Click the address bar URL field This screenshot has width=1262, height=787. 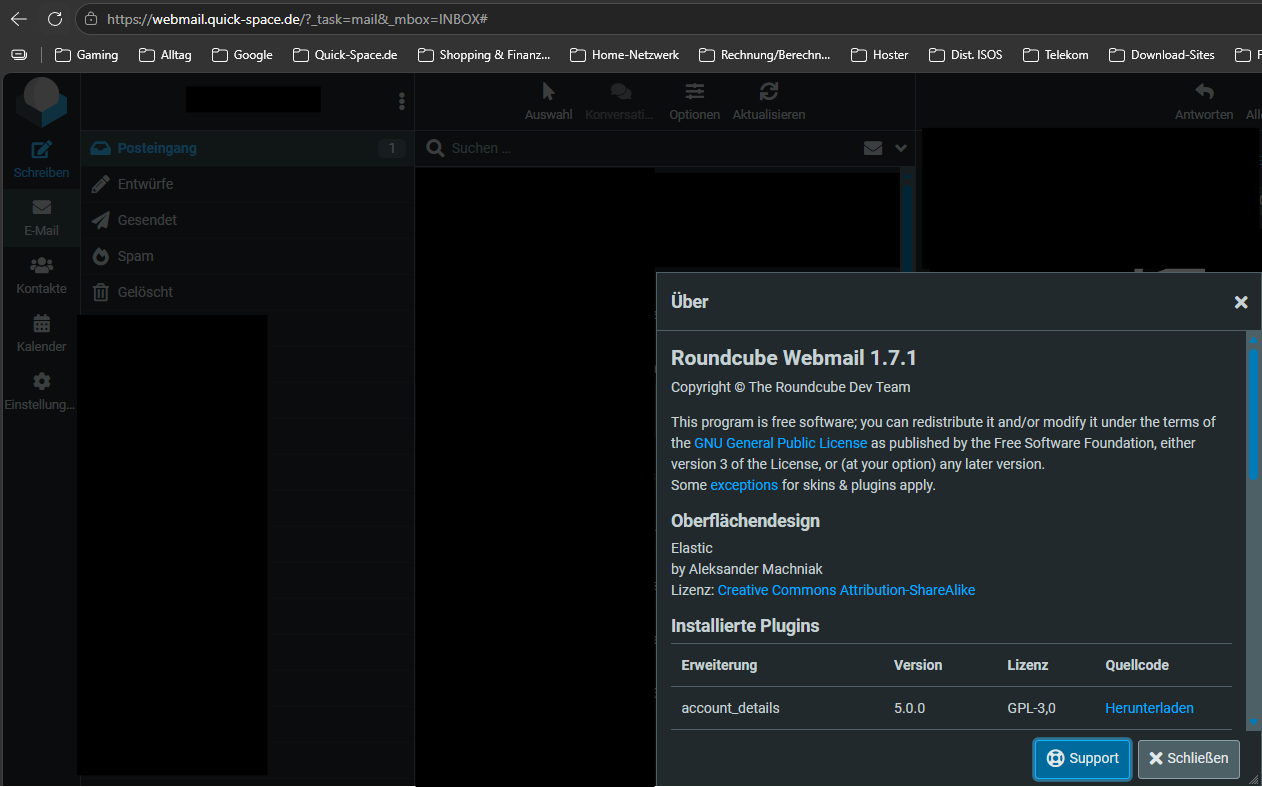tap(668, 19)
